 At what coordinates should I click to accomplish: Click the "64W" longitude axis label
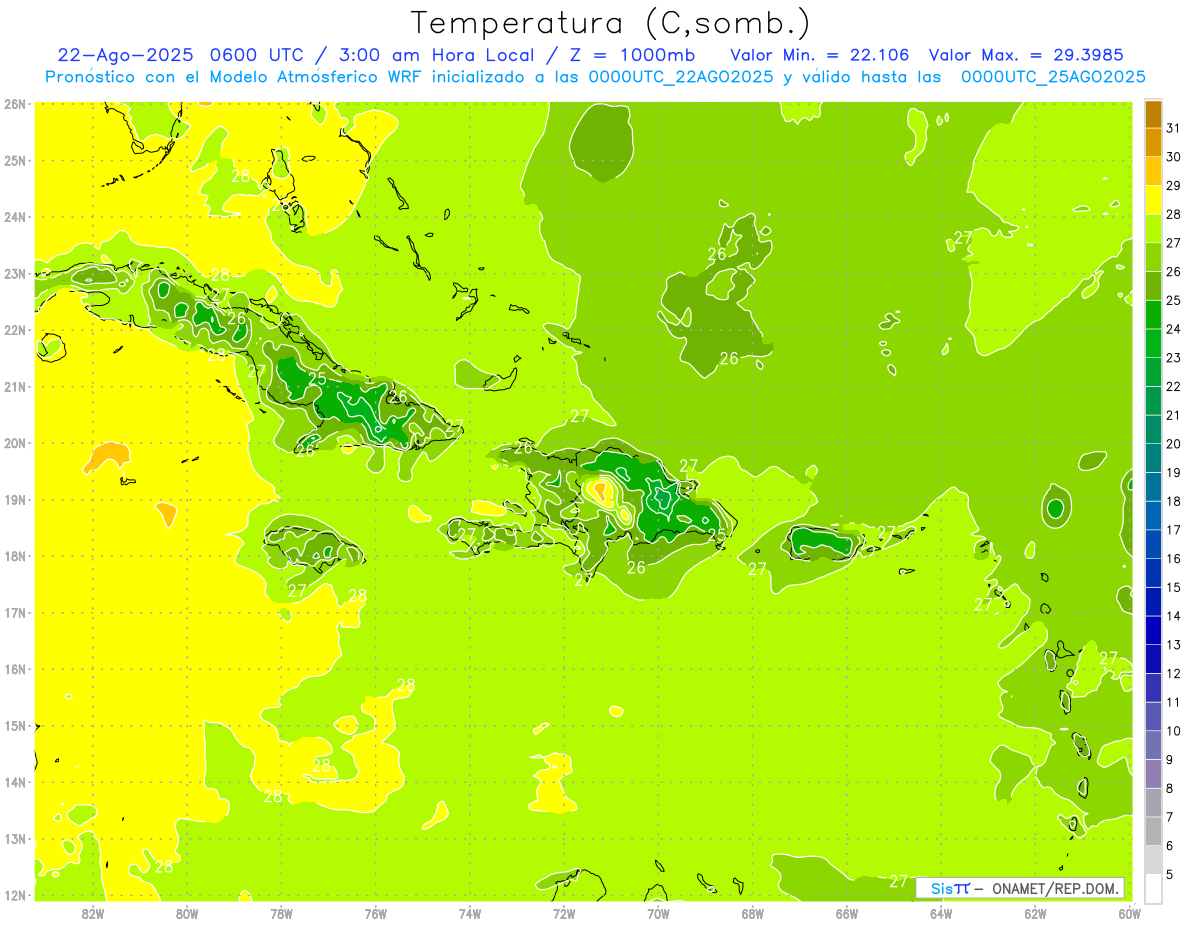pyautogui.click(x=941, y=913)
